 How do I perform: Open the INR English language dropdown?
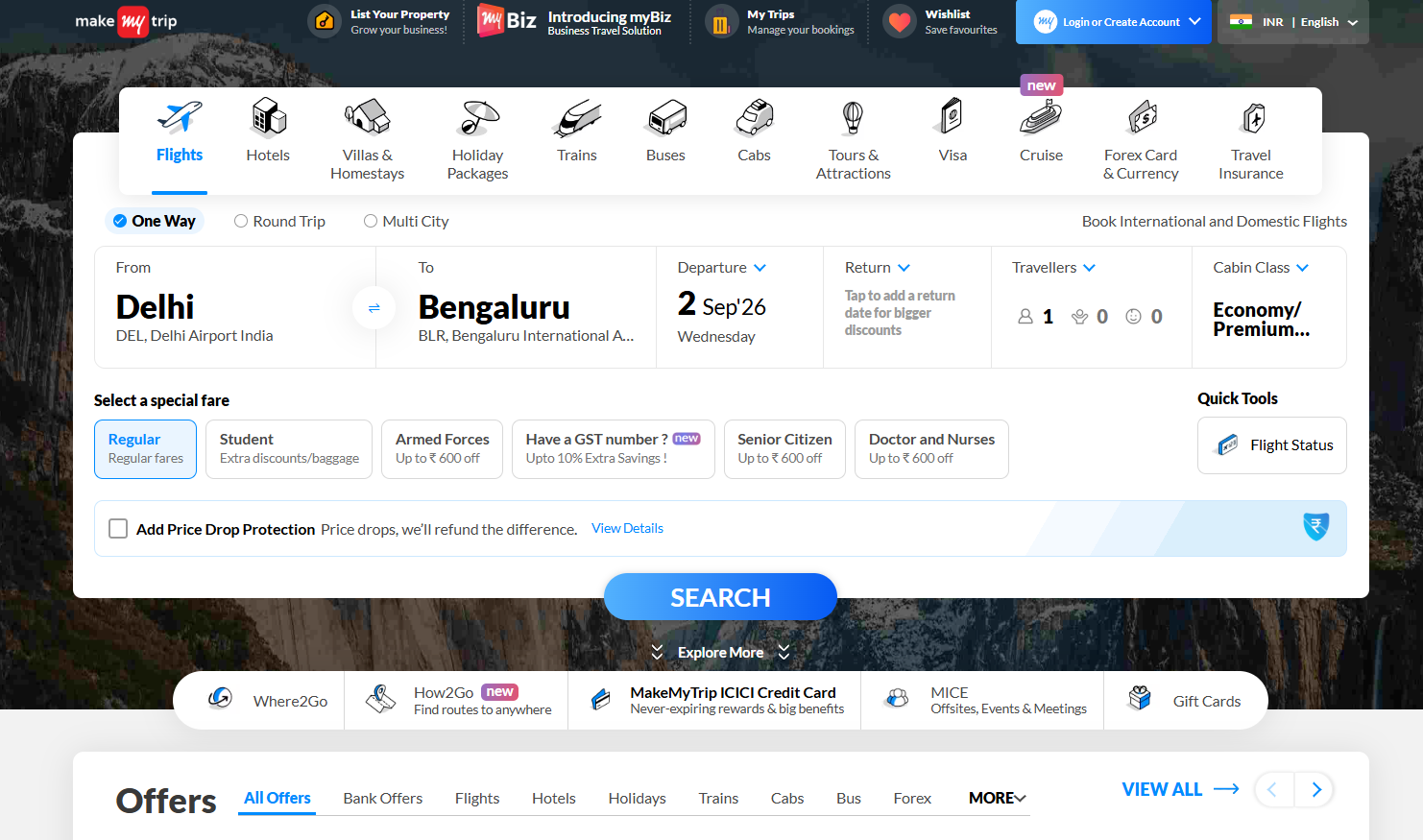[1293, 22]
